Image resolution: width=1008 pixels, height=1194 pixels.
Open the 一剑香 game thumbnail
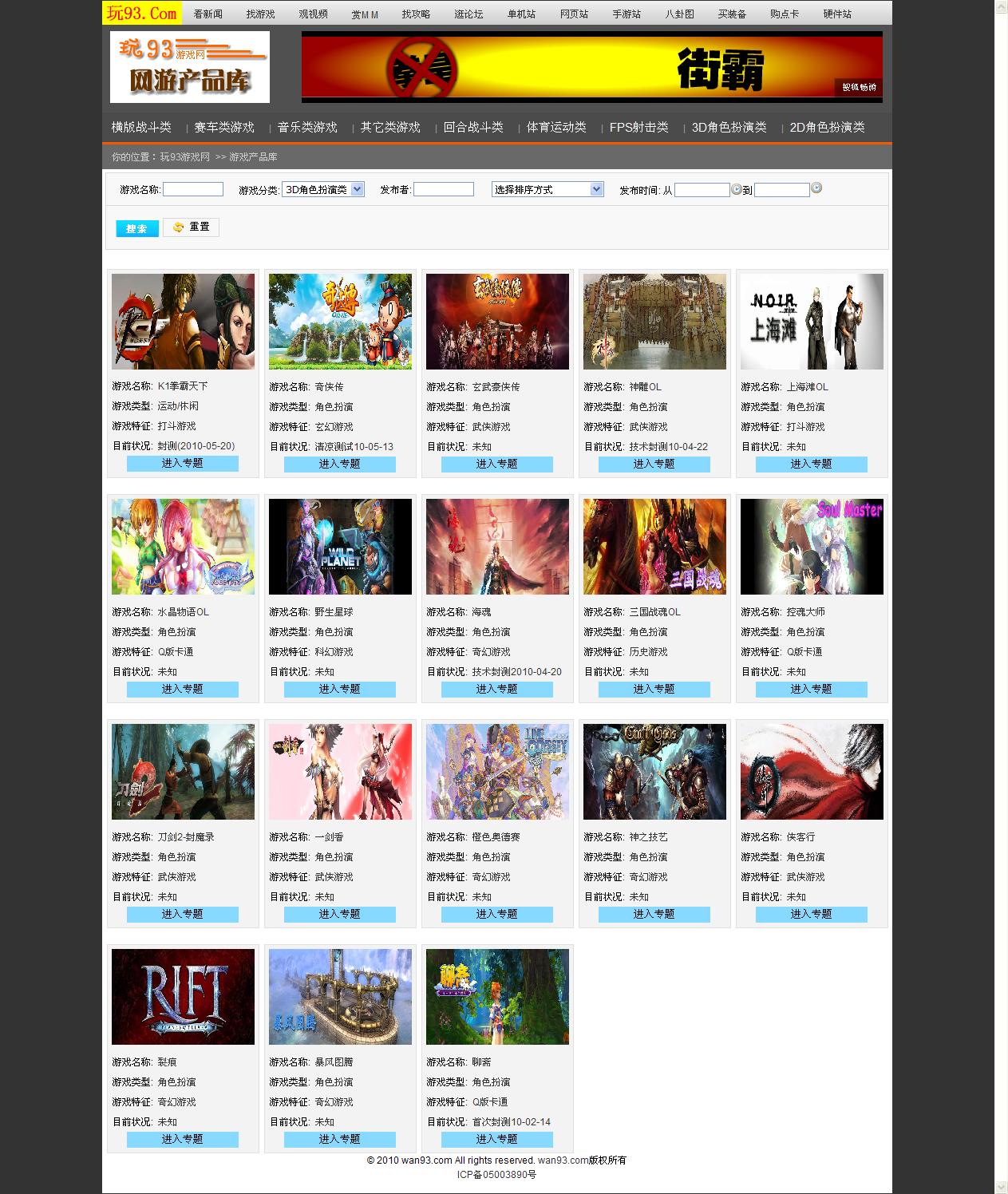[341, 772]
